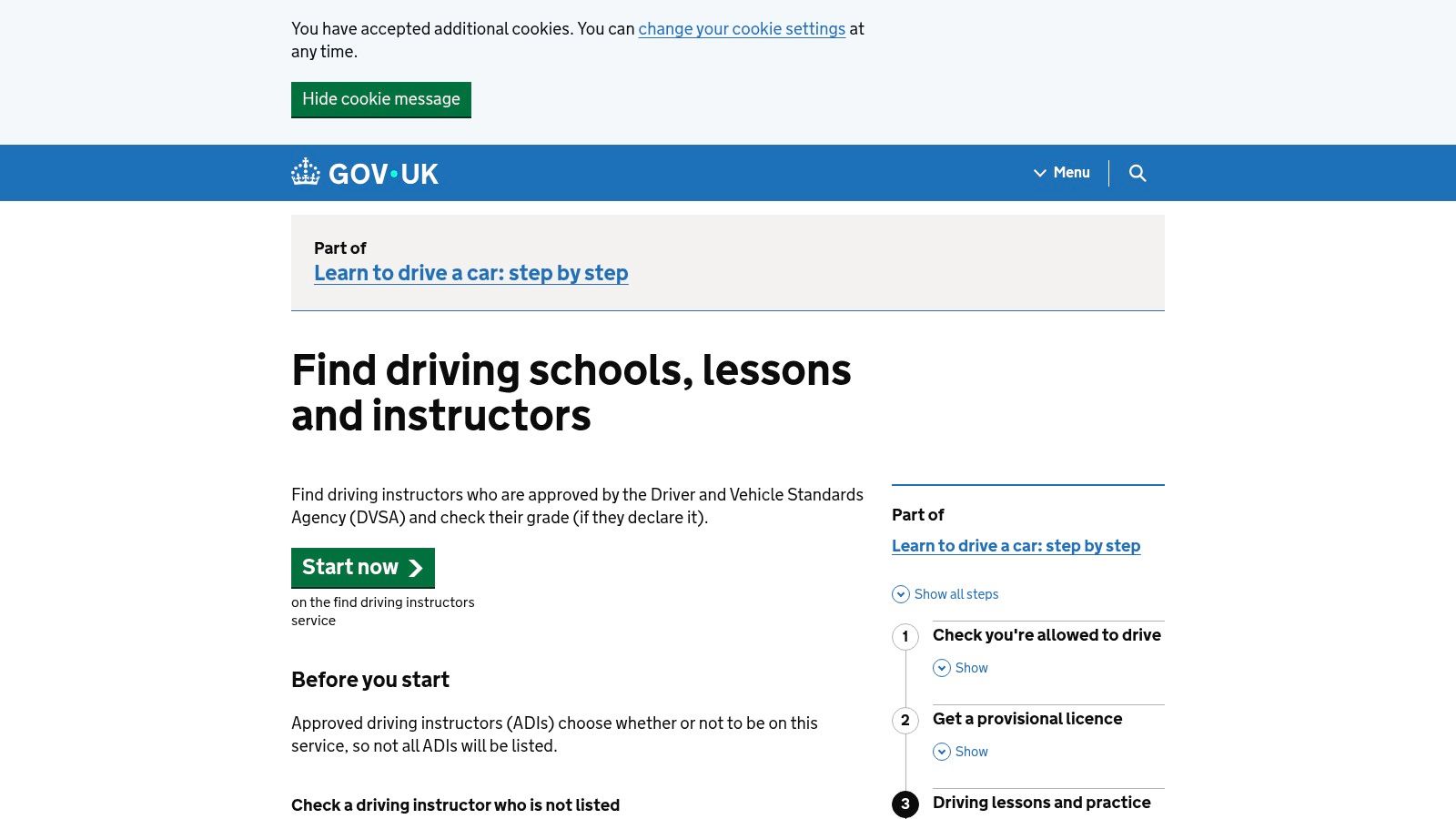Image resolution: width=1456 pixels, height=819 pixels.
Task: Click the step 1 numbered circle
Action: [905, 637]
